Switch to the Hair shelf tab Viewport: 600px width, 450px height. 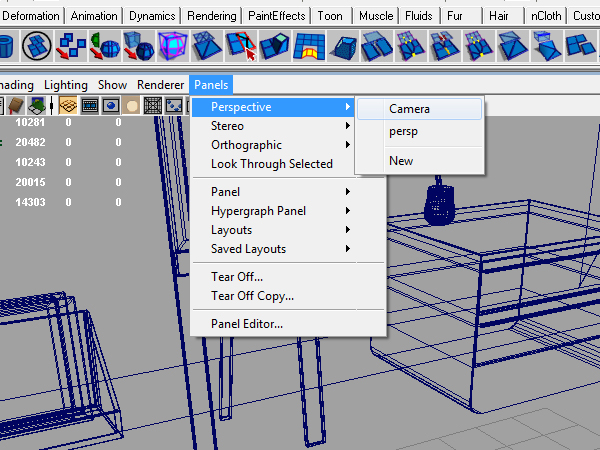tap(499, 16)
